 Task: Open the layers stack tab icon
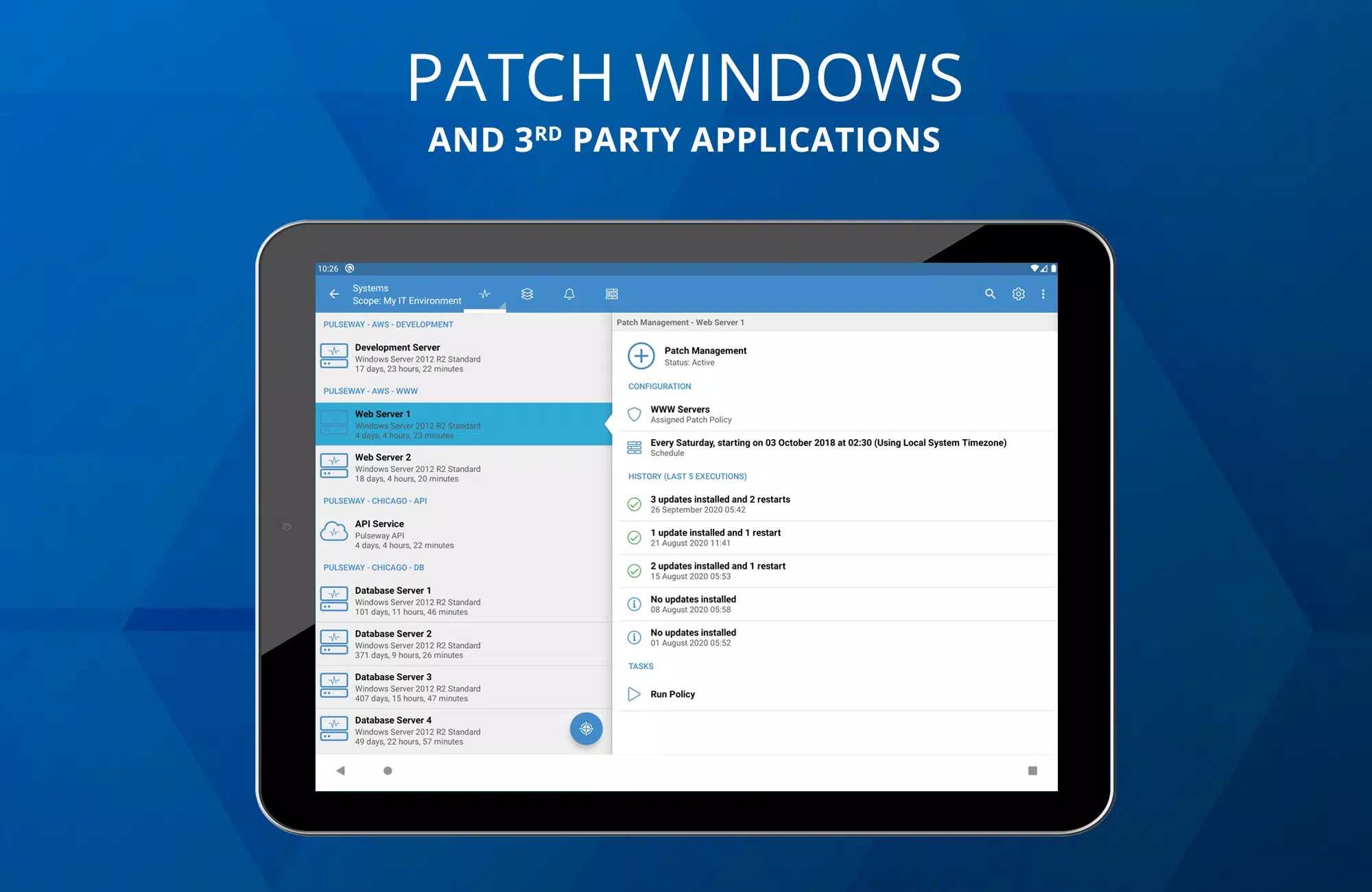[527, 294]
